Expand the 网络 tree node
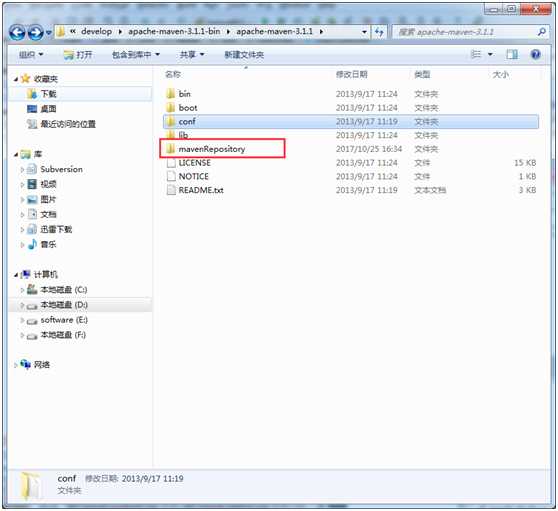558x511 pixels. click(16, 365)
